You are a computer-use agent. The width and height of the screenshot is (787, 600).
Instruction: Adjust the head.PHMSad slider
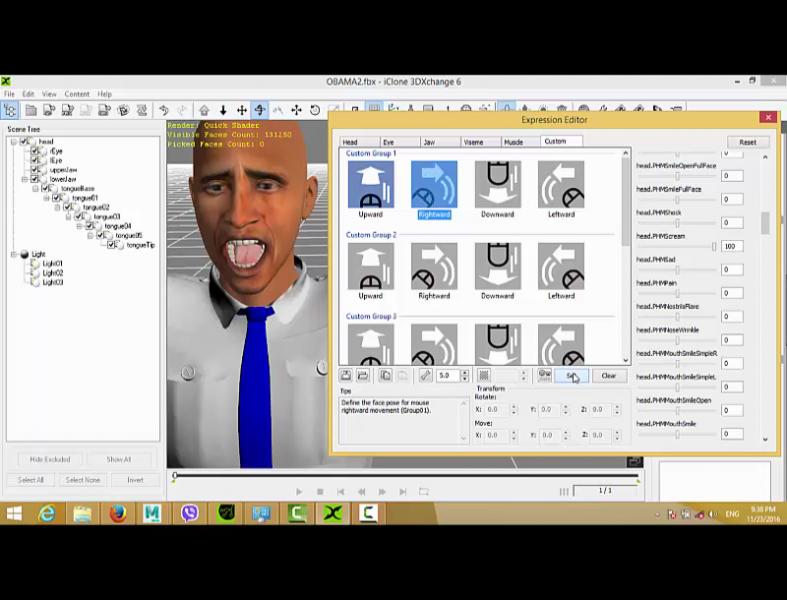677,270
